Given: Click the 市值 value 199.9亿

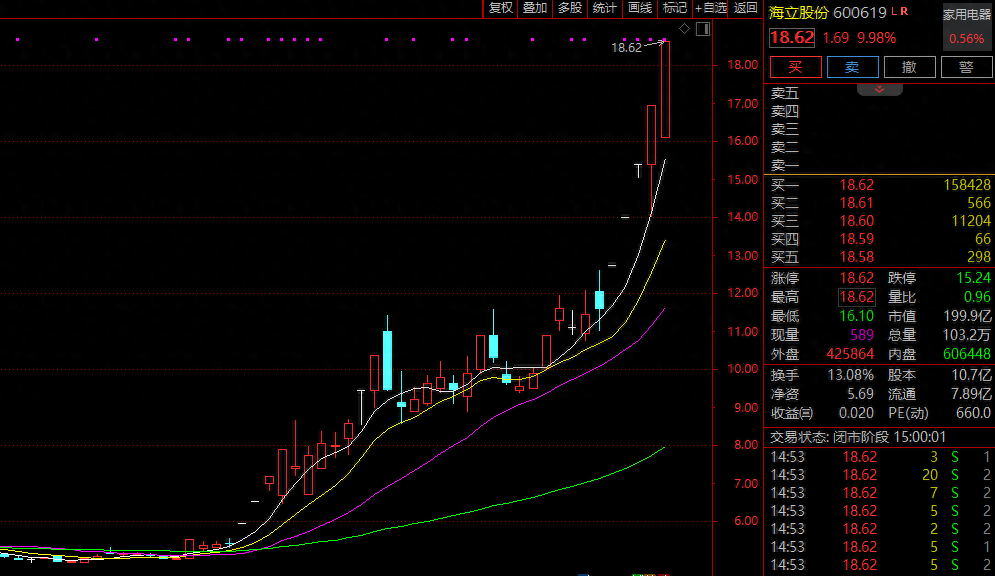Looking at the screenshot, I should 966,316.
